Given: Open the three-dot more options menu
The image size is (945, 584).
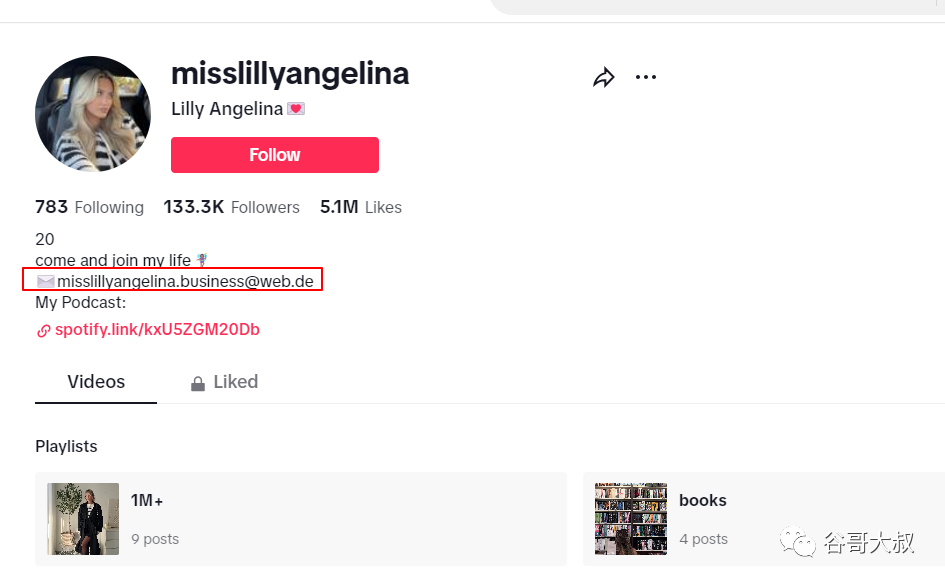Looking at the screenshot, I should pyautogui.click(x=646, y=77).
